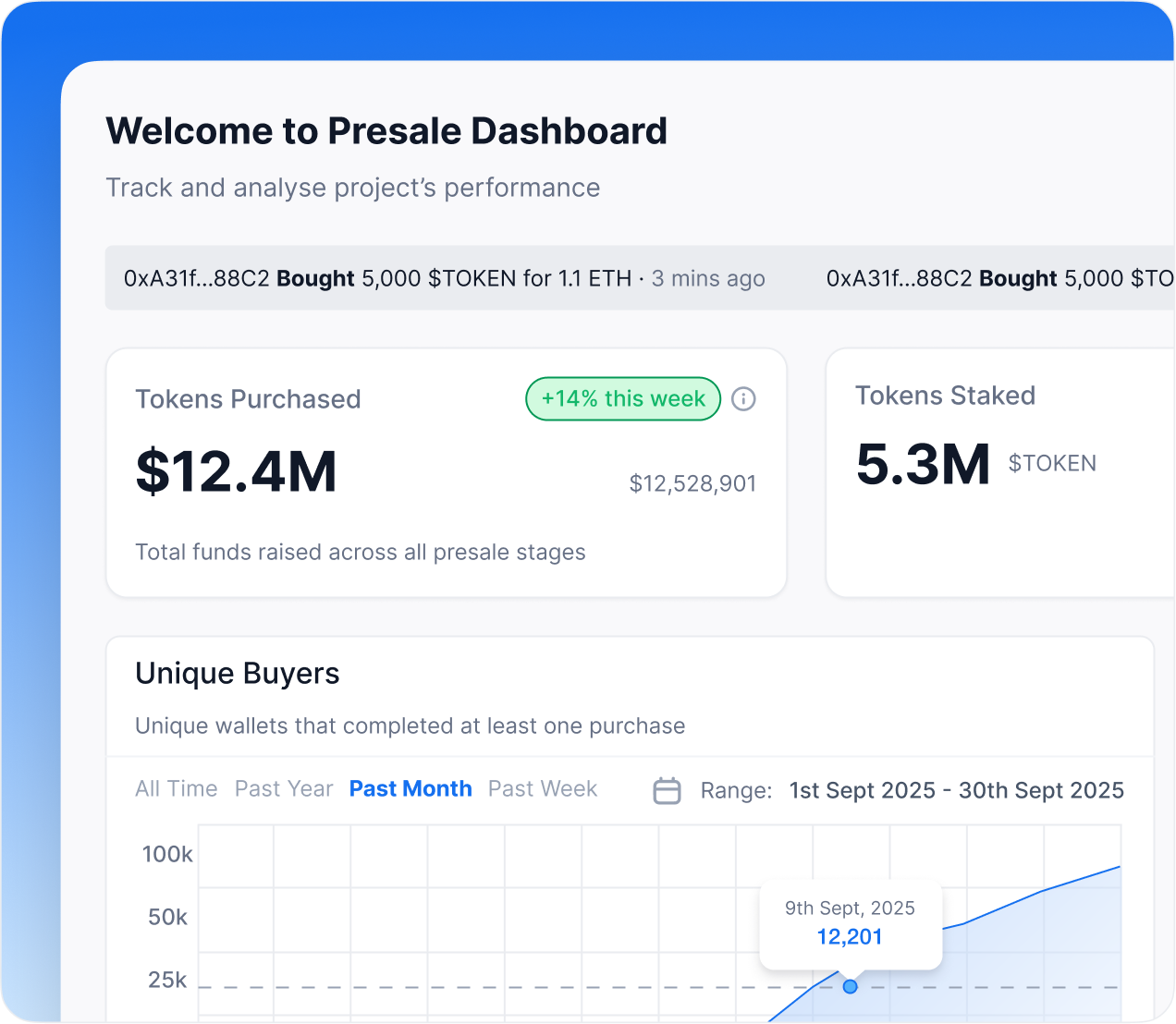
Task: Open the date range 1st Sept 2025 - 30th Sept 2025
Action: tap(957, 790)
